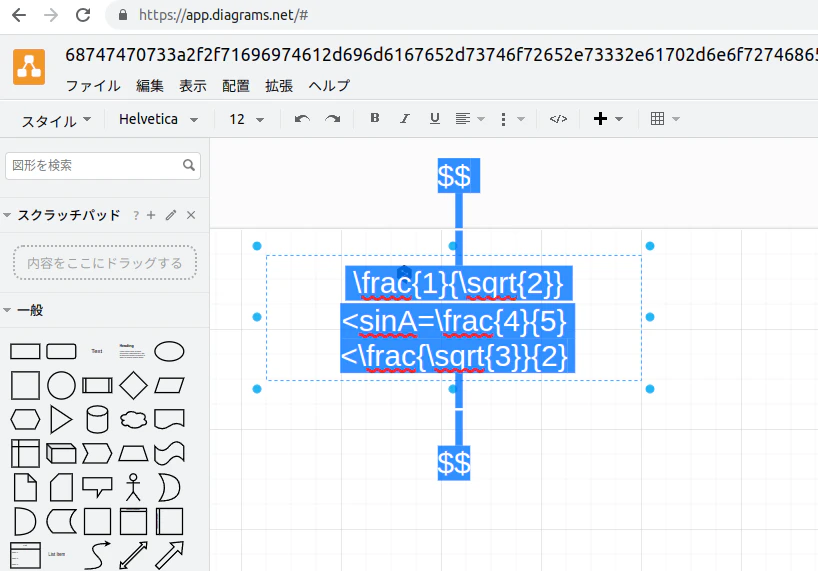Open the vertical dots format dropdown
Screen dimensions: 818x571
[x=512, y=119]
